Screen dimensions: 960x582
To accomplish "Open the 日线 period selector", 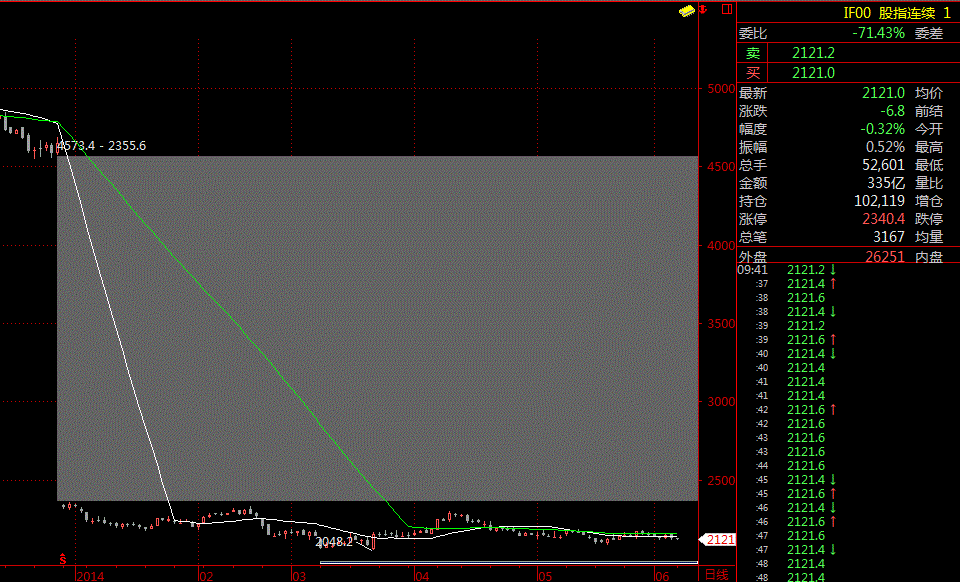I will click(x=716, y=574).
